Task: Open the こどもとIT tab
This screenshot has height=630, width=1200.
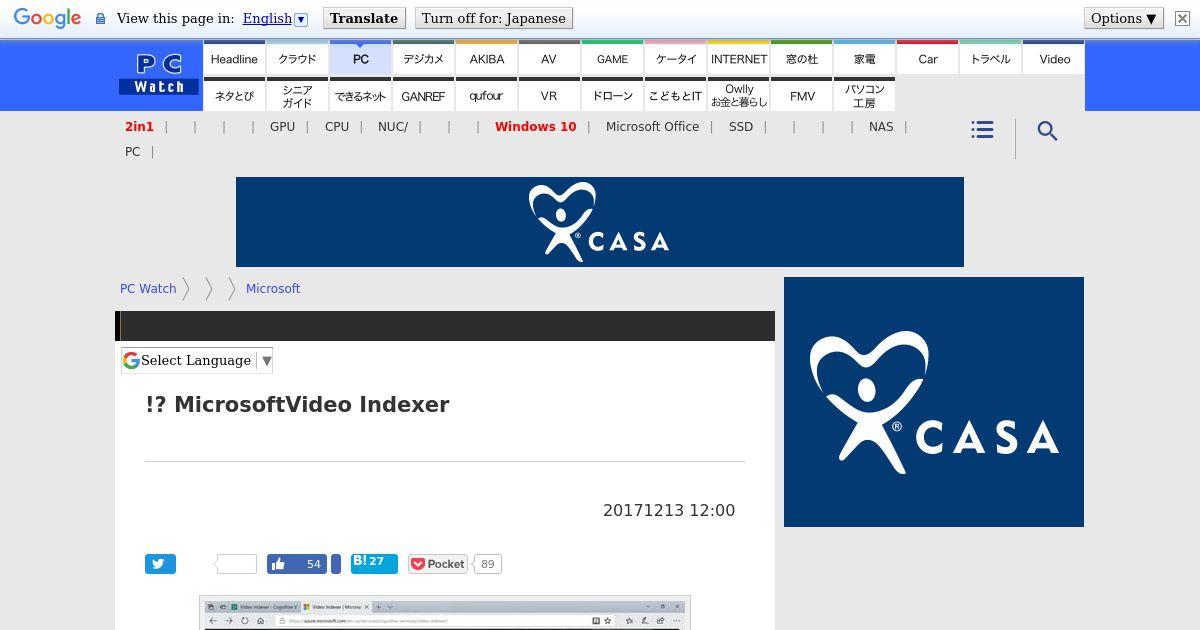Action: pos(676,95)
